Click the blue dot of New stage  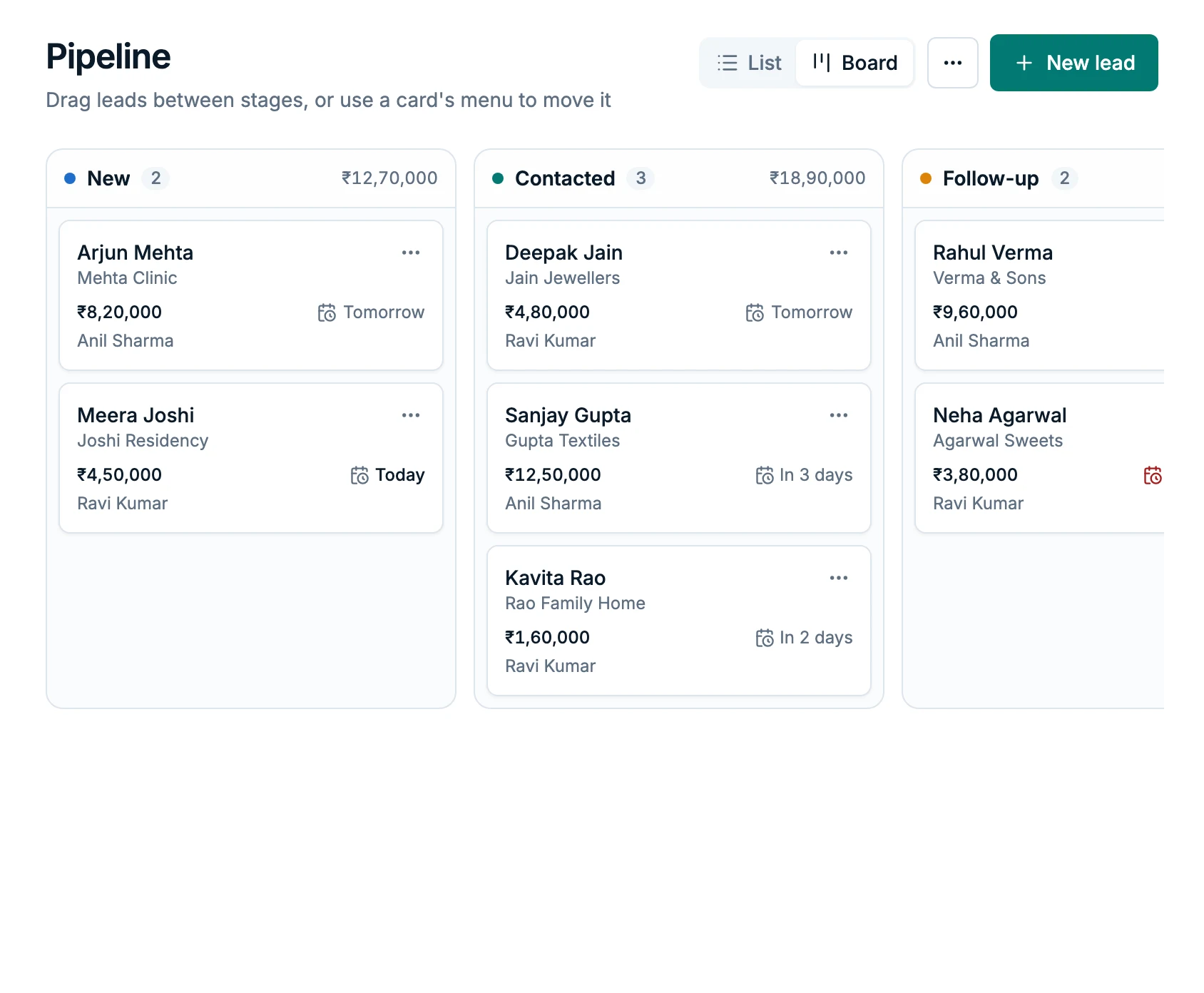pyautogui.click(x=70, y=178)
